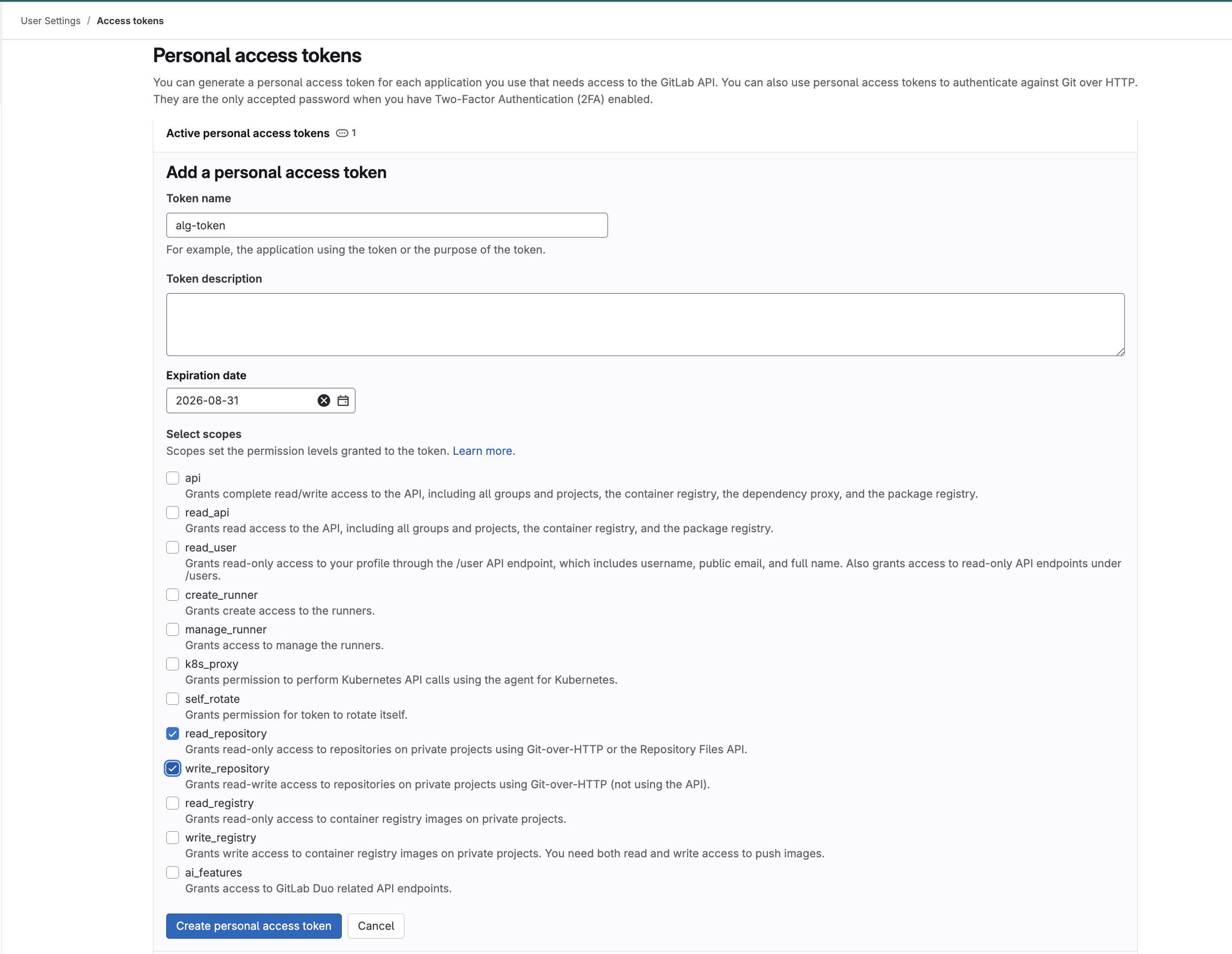Uncheck the write_repository permission
The image size is (1232, 954).
point(173,769)
